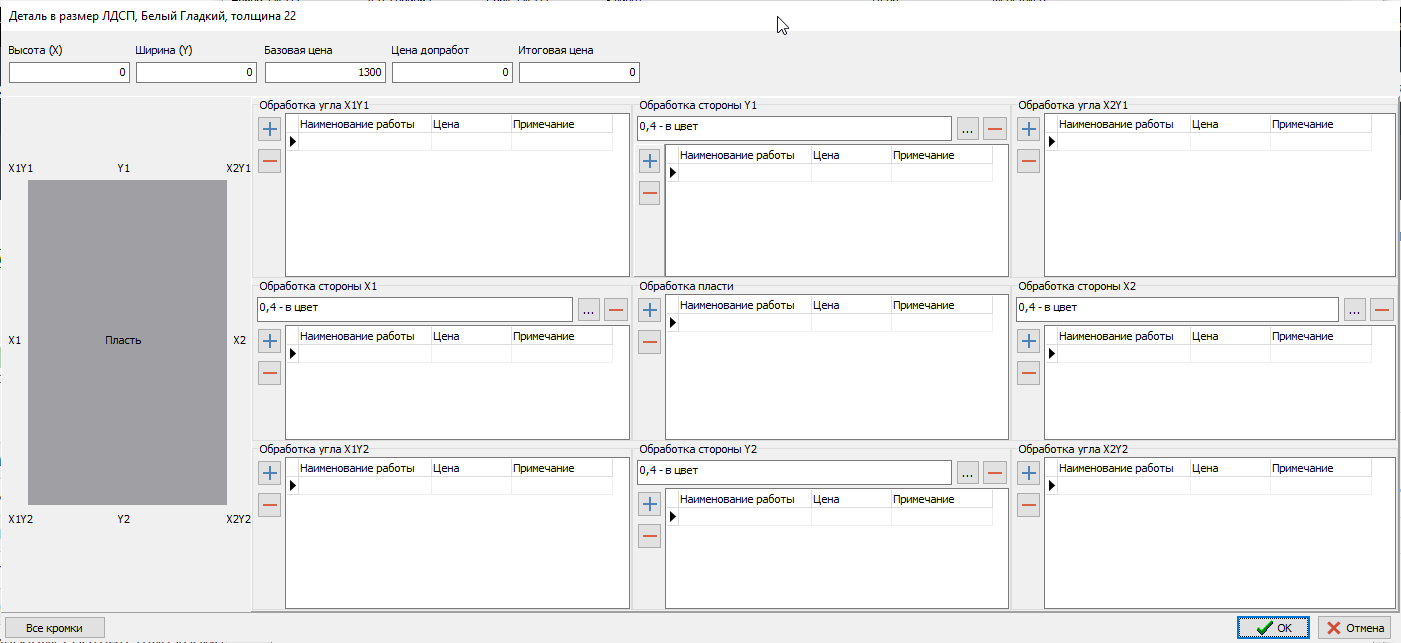Image resolution: width=1401 pixels, height=643 pixels.
Task: Open the edge picker for side Y2
Action: (x=967, y=472)
